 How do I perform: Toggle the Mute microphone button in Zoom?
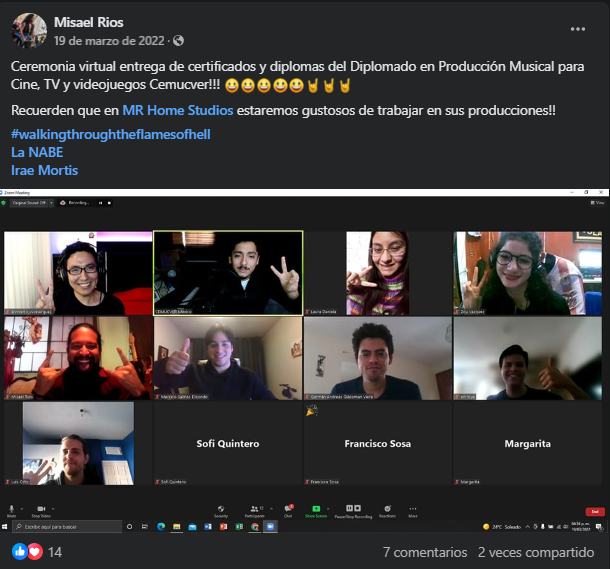pos(11,510)
